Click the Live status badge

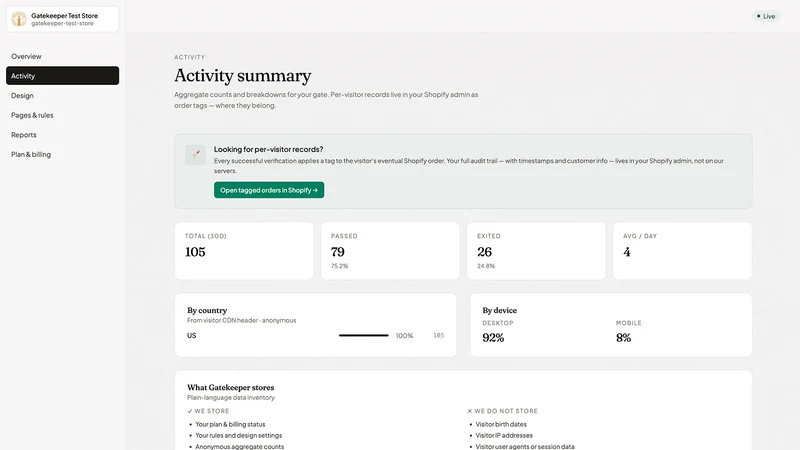coord(766,16)
